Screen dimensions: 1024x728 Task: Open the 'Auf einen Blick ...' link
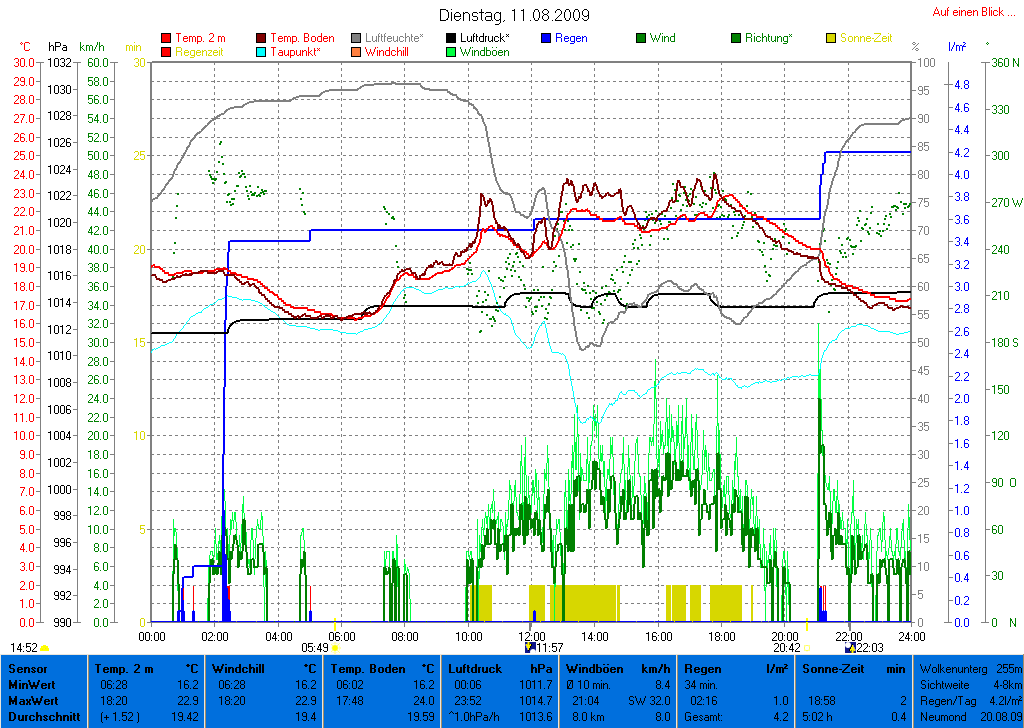[973, 12]
